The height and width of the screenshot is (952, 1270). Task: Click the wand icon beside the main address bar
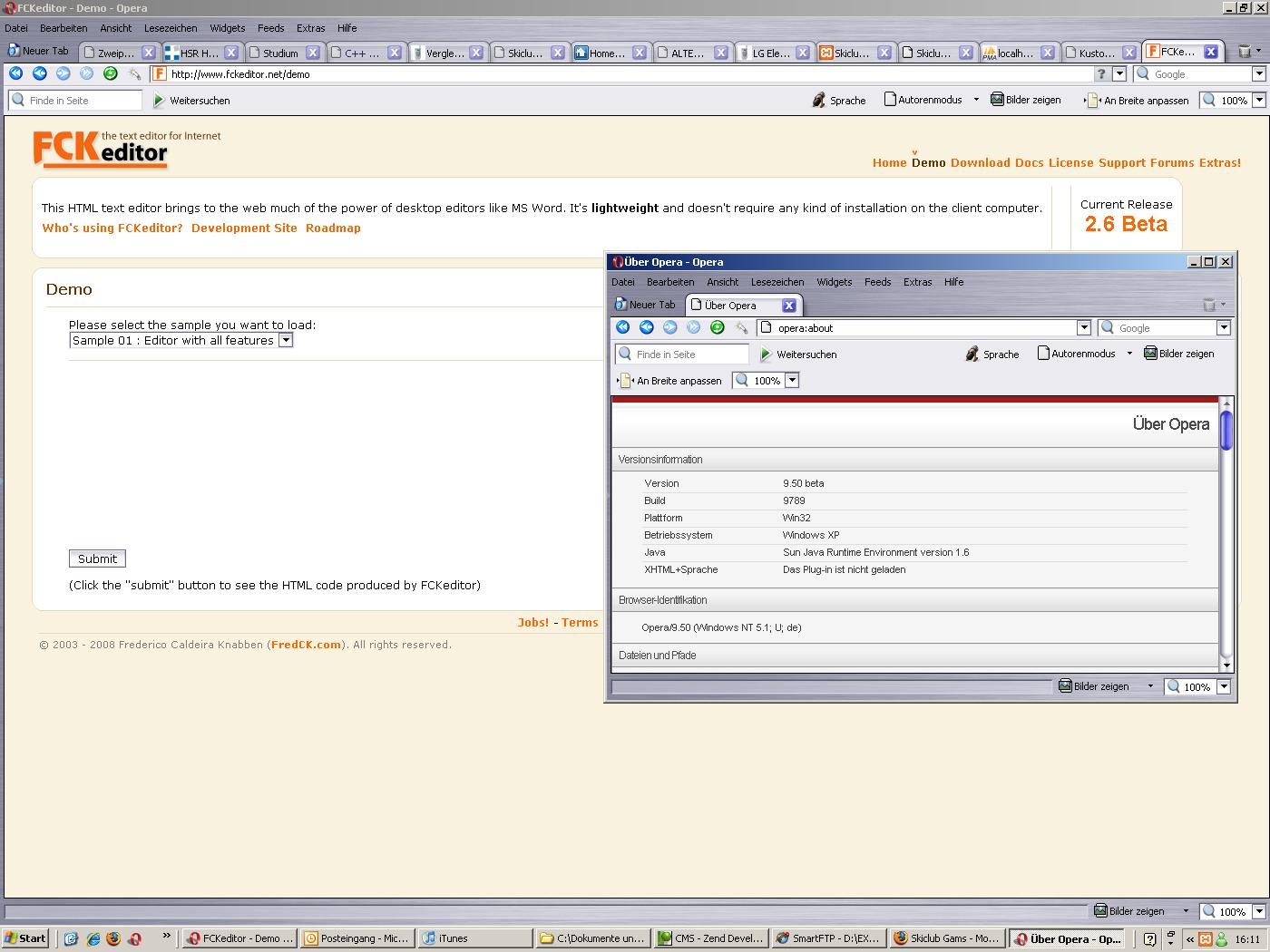click(x=135, y=74)
